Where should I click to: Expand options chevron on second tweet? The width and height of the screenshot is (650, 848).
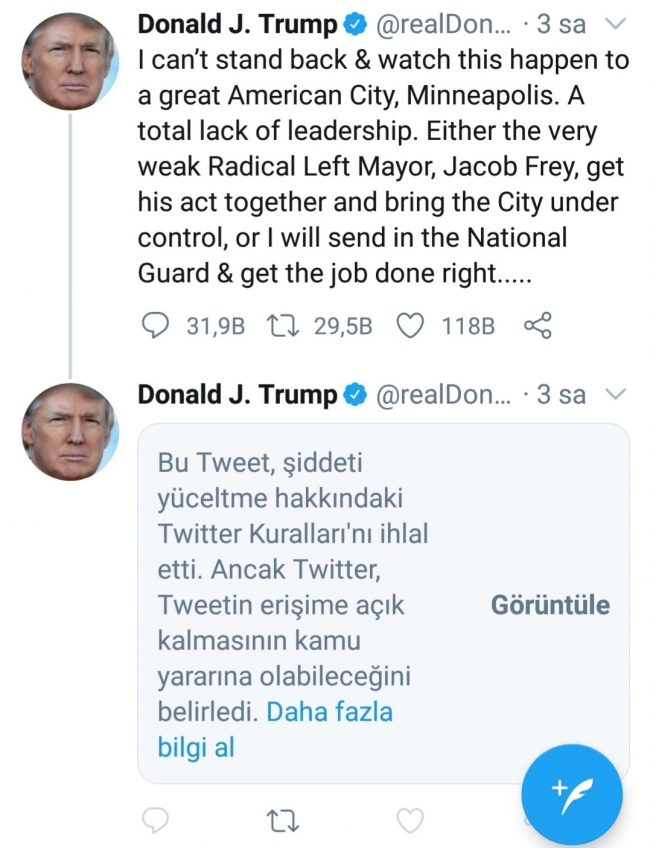pos(617,395)
